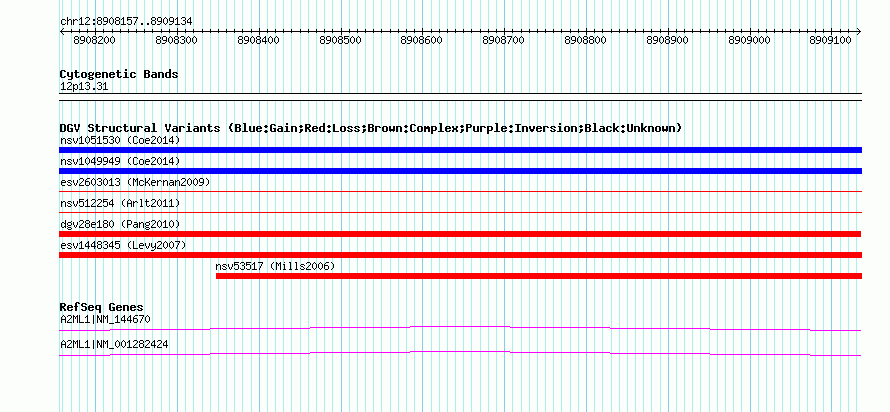The image size is (890, 412).
Task: Click ruler tick label 8909000
Action: tap(749, 40)
